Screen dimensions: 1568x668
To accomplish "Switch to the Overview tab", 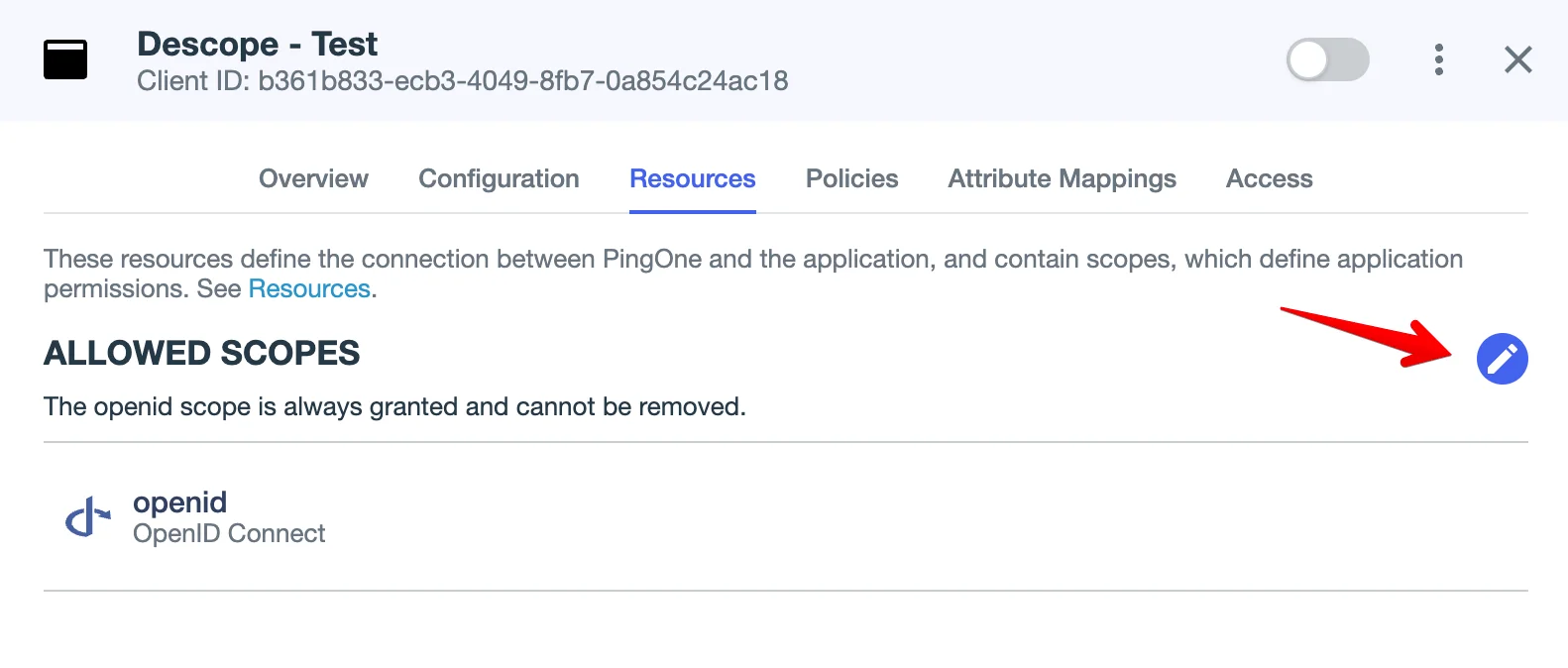I will tap(313, 178).
